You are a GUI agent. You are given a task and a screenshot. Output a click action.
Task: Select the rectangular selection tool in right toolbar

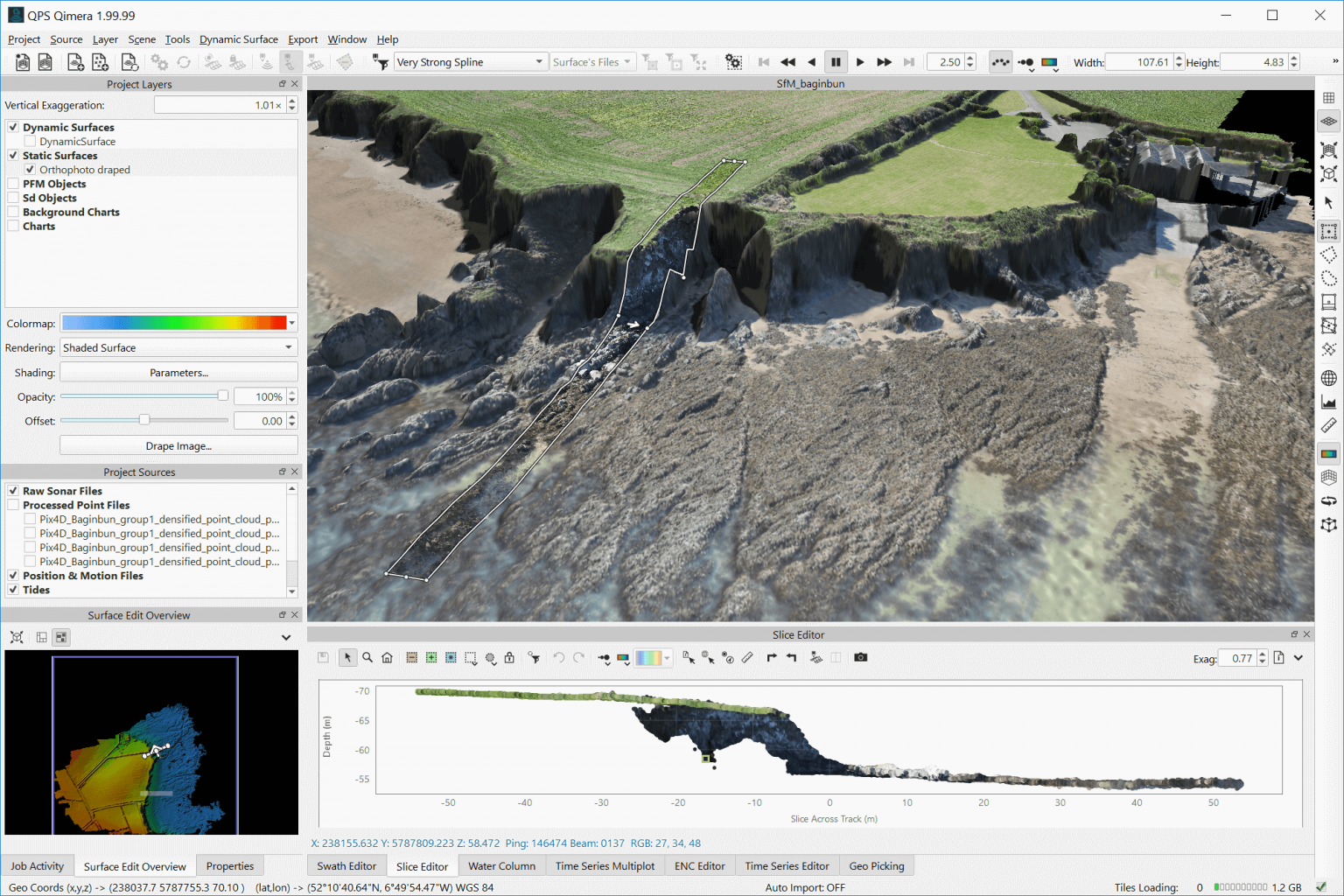tap(1328, 232)
